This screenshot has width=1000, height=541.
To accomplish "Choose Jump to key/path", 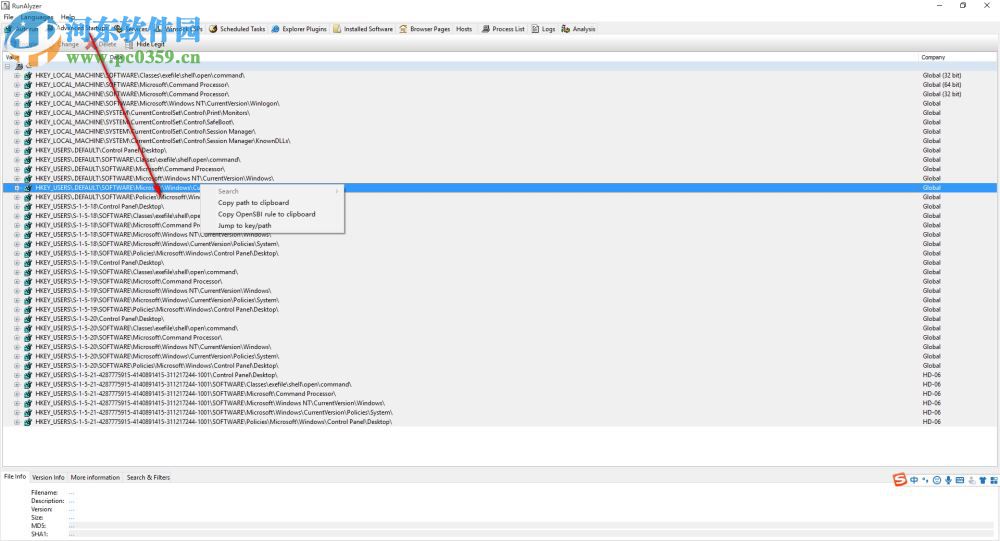I will click(x=244, y=226).
